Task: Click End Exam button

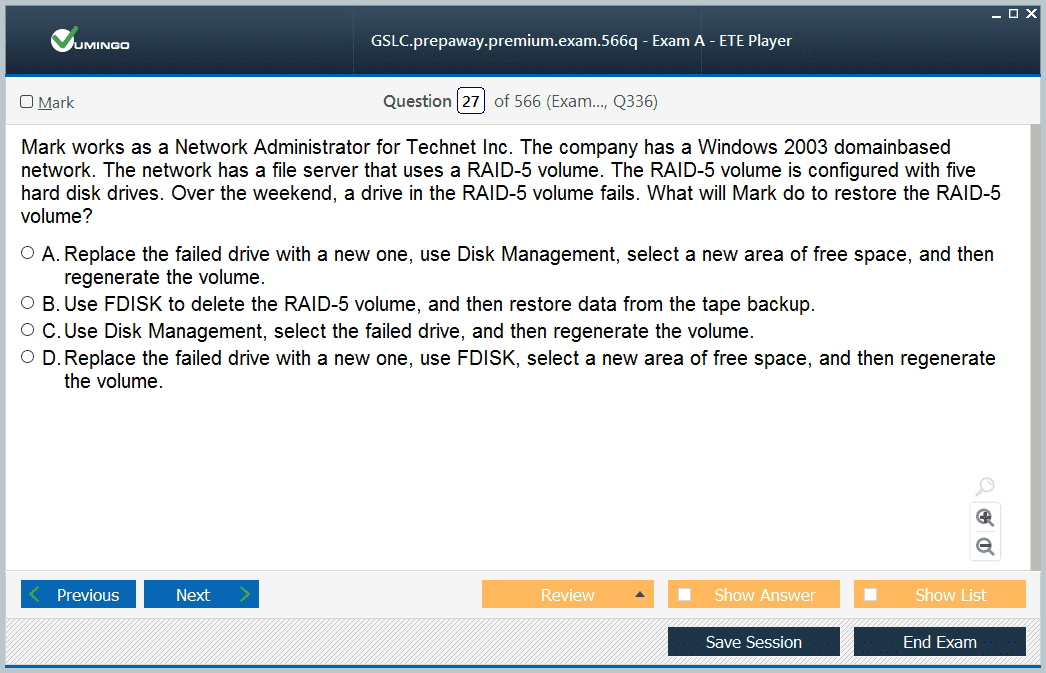Action: [939, 642]
